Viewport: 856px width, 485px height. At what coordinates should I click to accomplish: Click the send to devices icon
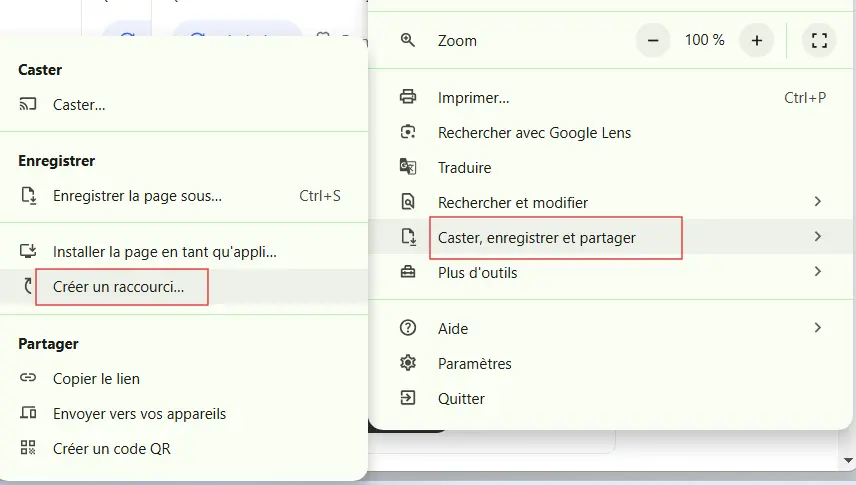28,413
